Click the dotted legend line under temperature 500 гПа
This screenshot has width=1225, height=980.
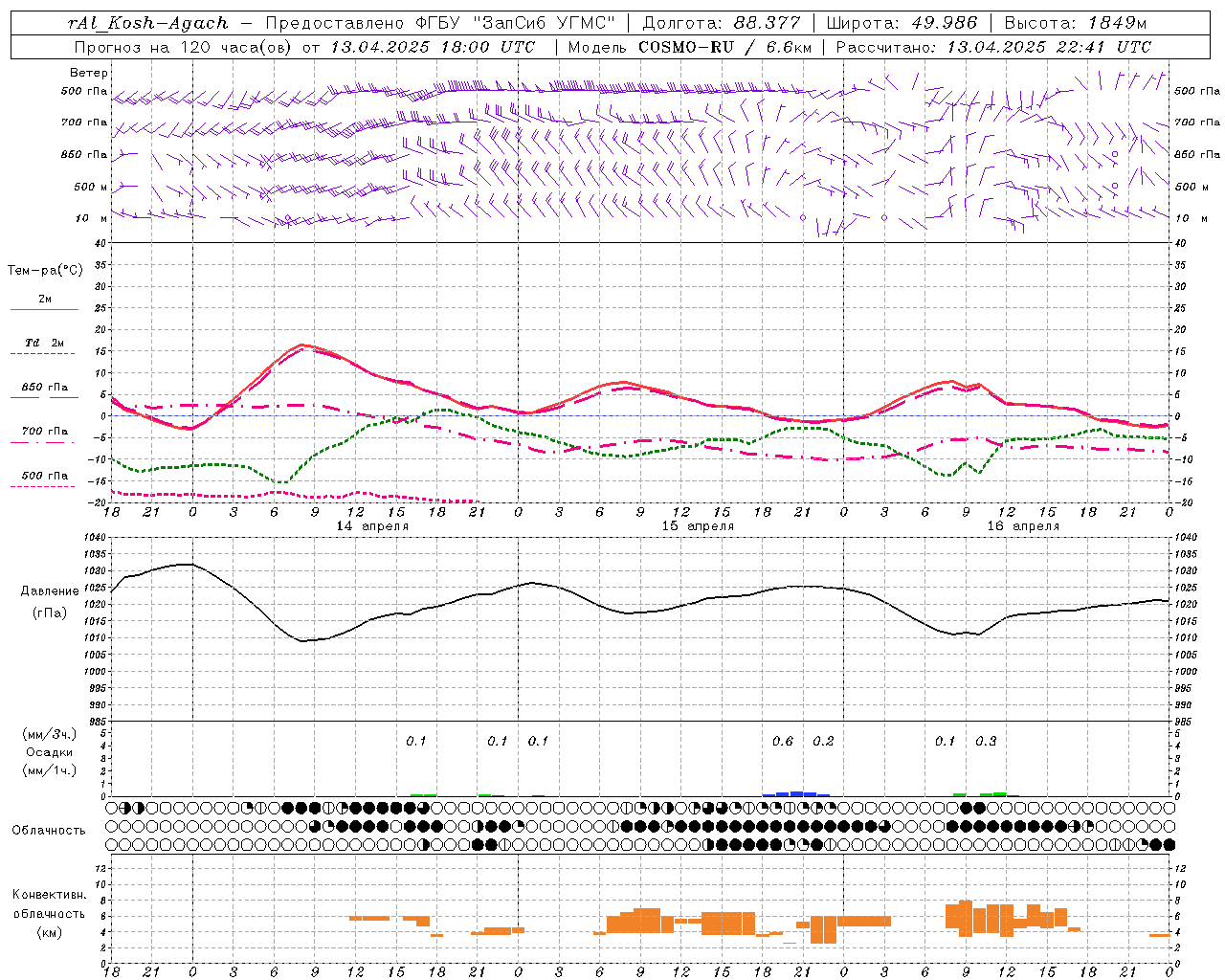42,487
